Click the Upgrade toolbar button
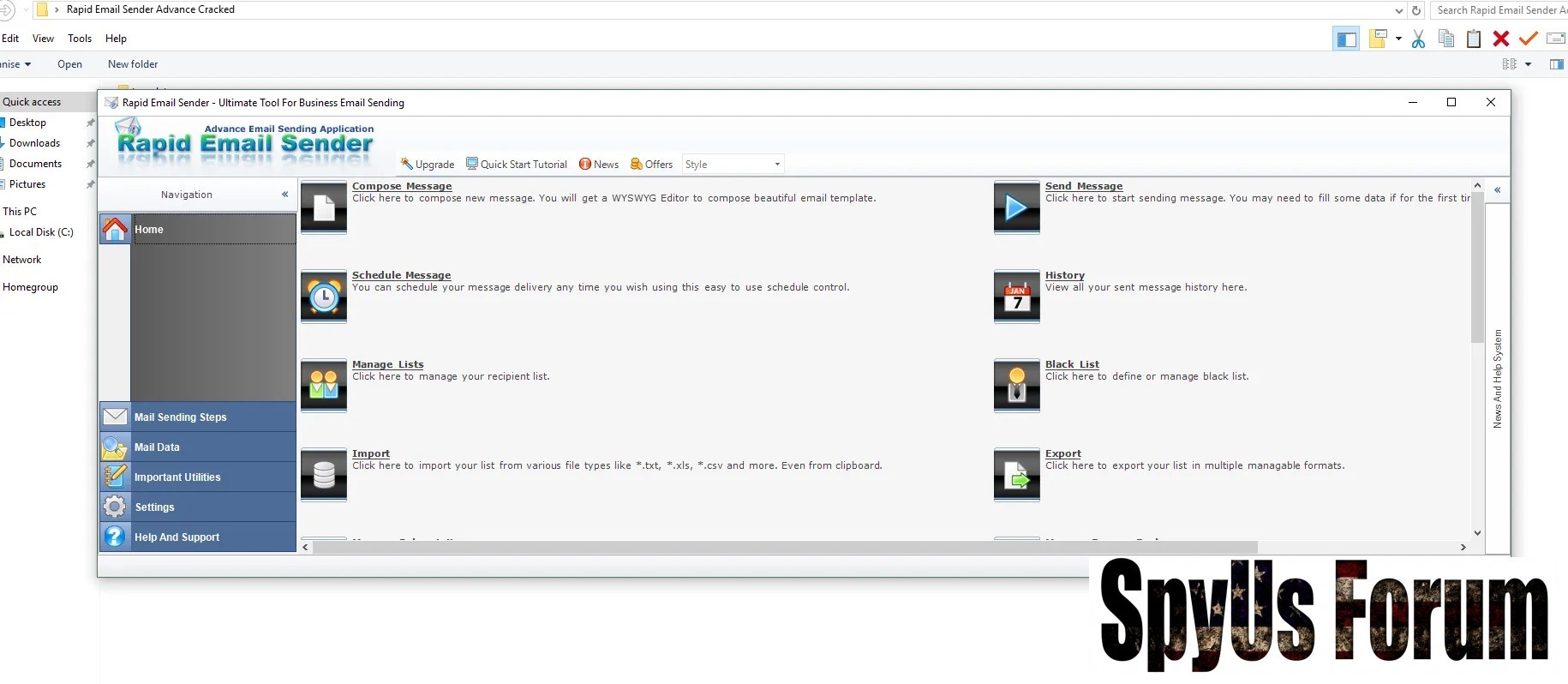The width and height of the screenshot is (1568, 684). pos(428,165)
